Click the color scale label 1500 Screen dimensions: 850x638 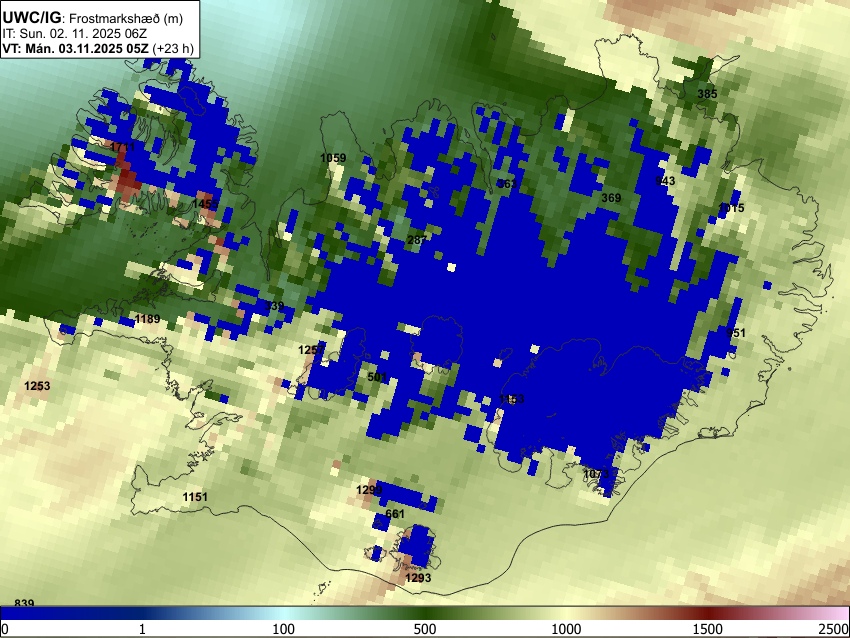pyautogui.click(x=708, y=629)
